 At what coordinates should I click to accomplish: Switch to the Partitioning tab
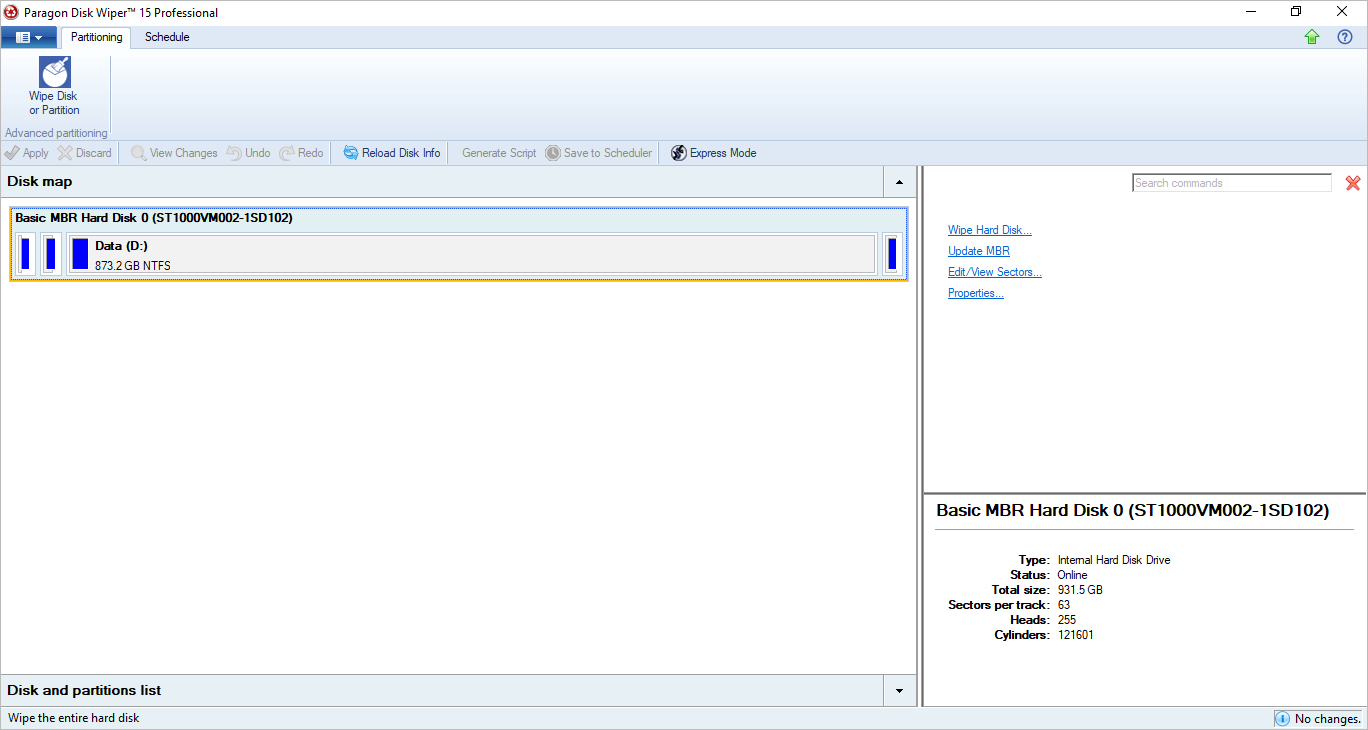96,37
